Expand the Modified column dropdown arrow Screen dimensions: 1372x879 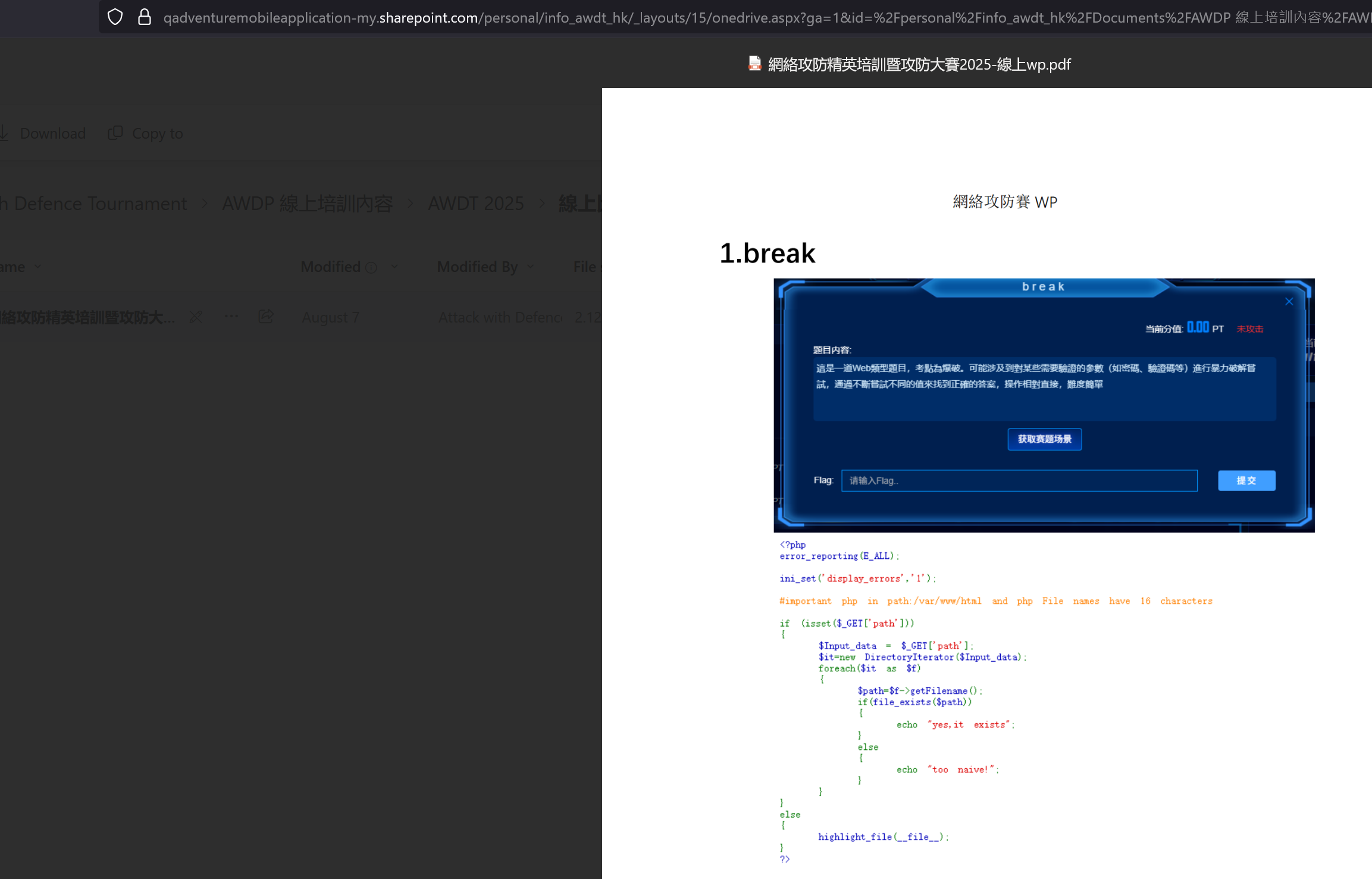pyautogui.click(x=394, y=267)
